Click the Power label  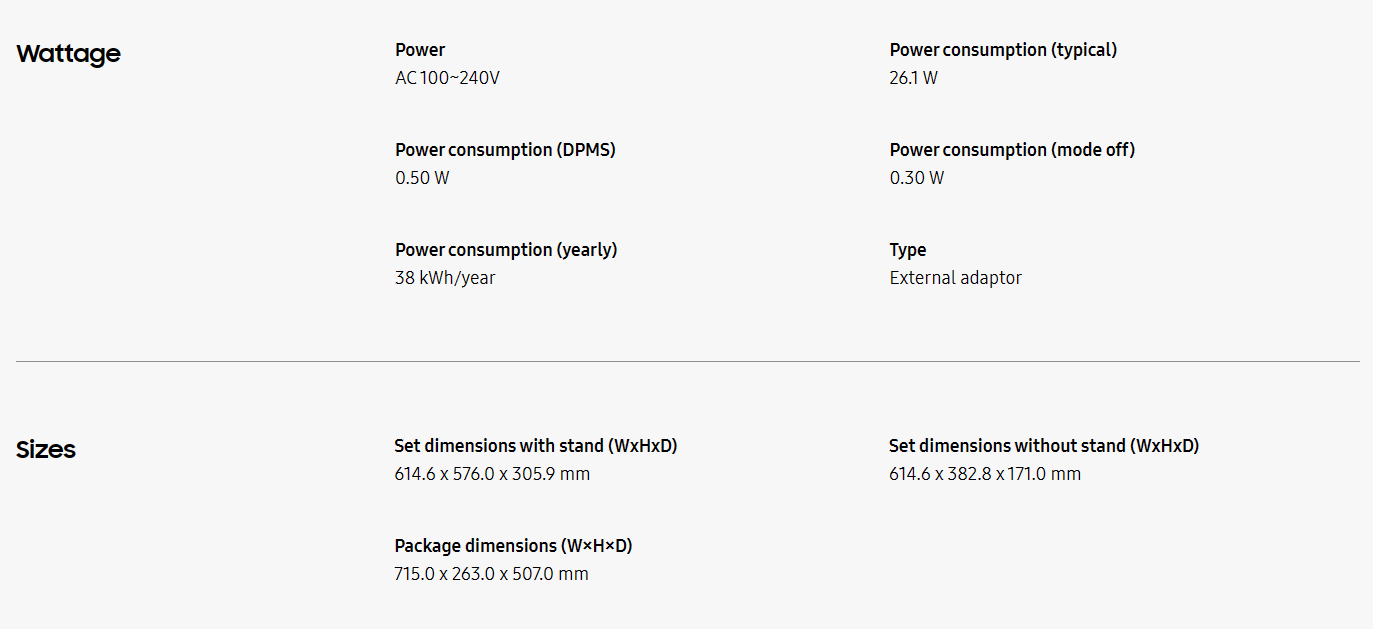(420, 50)
